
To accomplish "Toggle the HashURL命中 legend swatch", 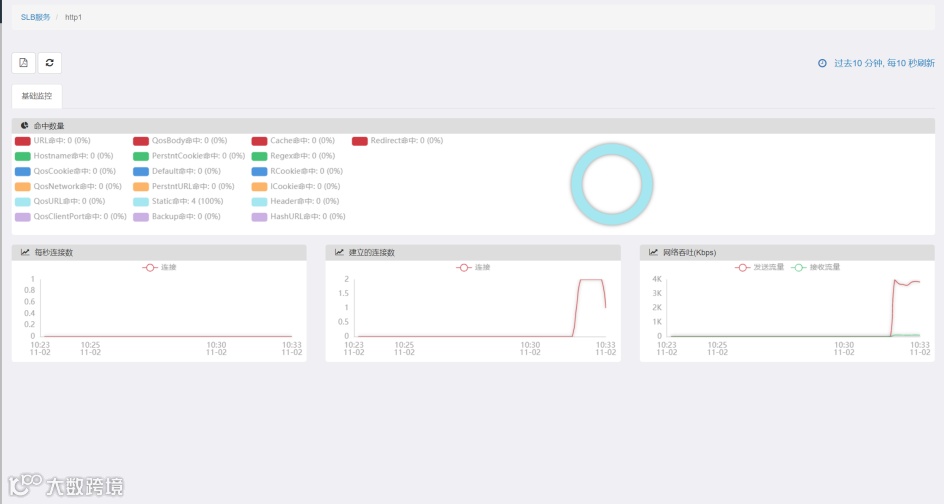I will (x=259, y=217).
